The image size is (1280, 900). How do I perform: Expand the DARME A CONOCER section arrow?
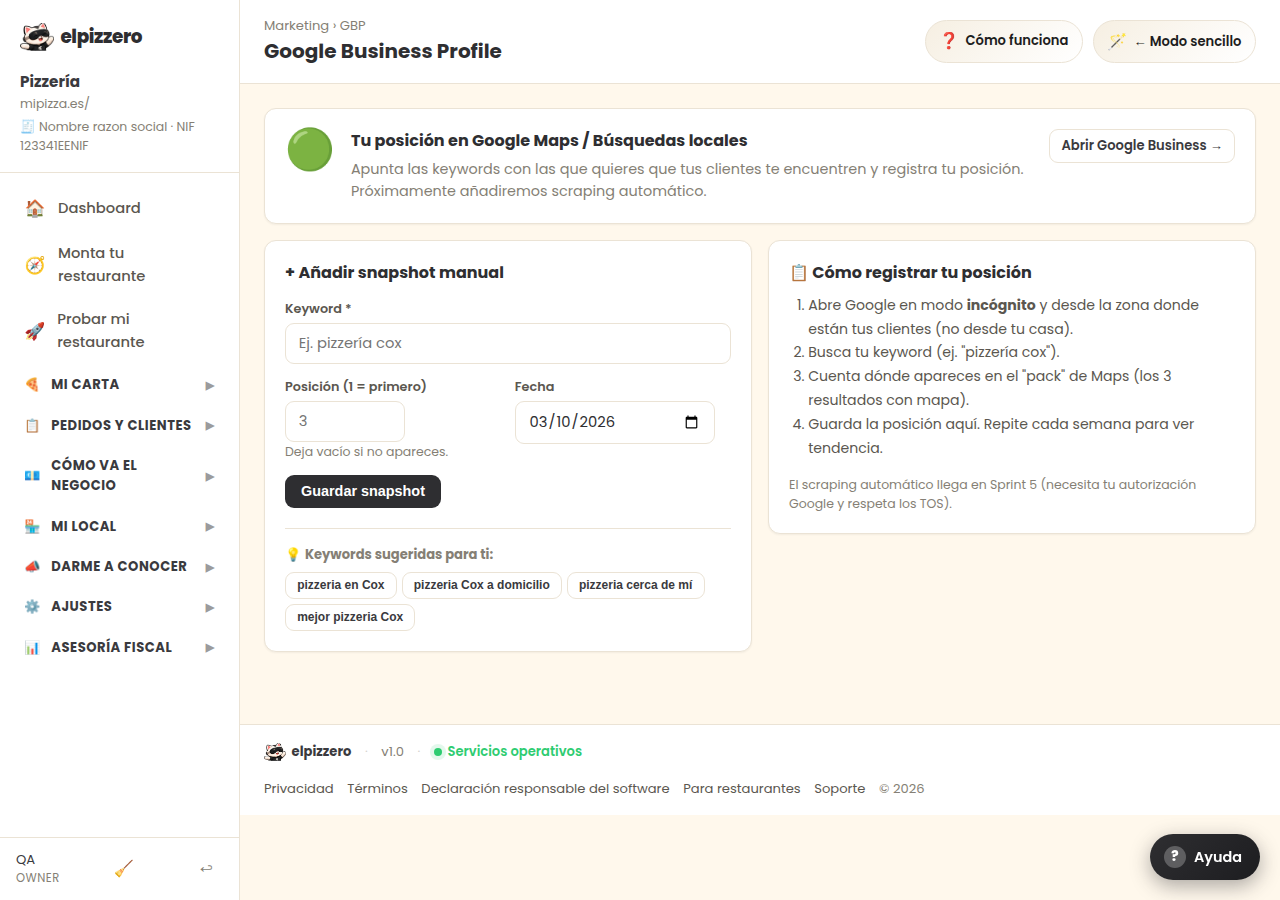click(x=210, y=567)
